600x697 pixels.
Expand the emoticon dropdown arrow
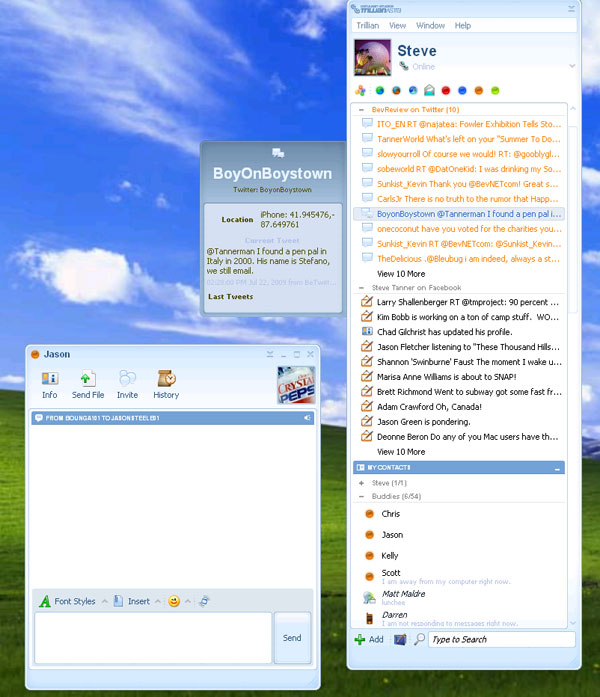click(188, 601)
